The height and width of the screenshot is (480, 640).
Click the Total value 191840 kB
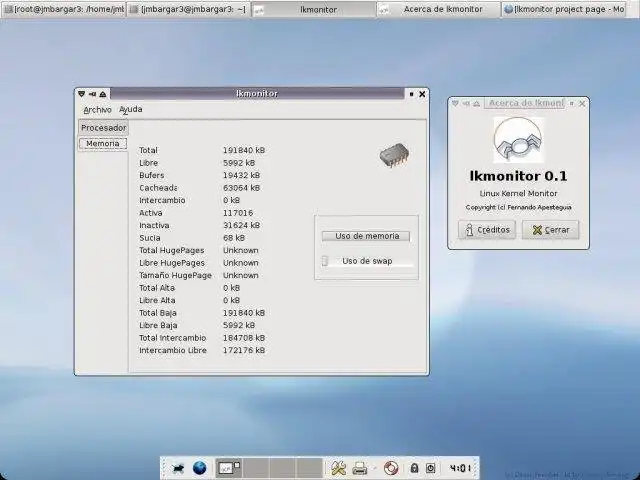[244, 150]
